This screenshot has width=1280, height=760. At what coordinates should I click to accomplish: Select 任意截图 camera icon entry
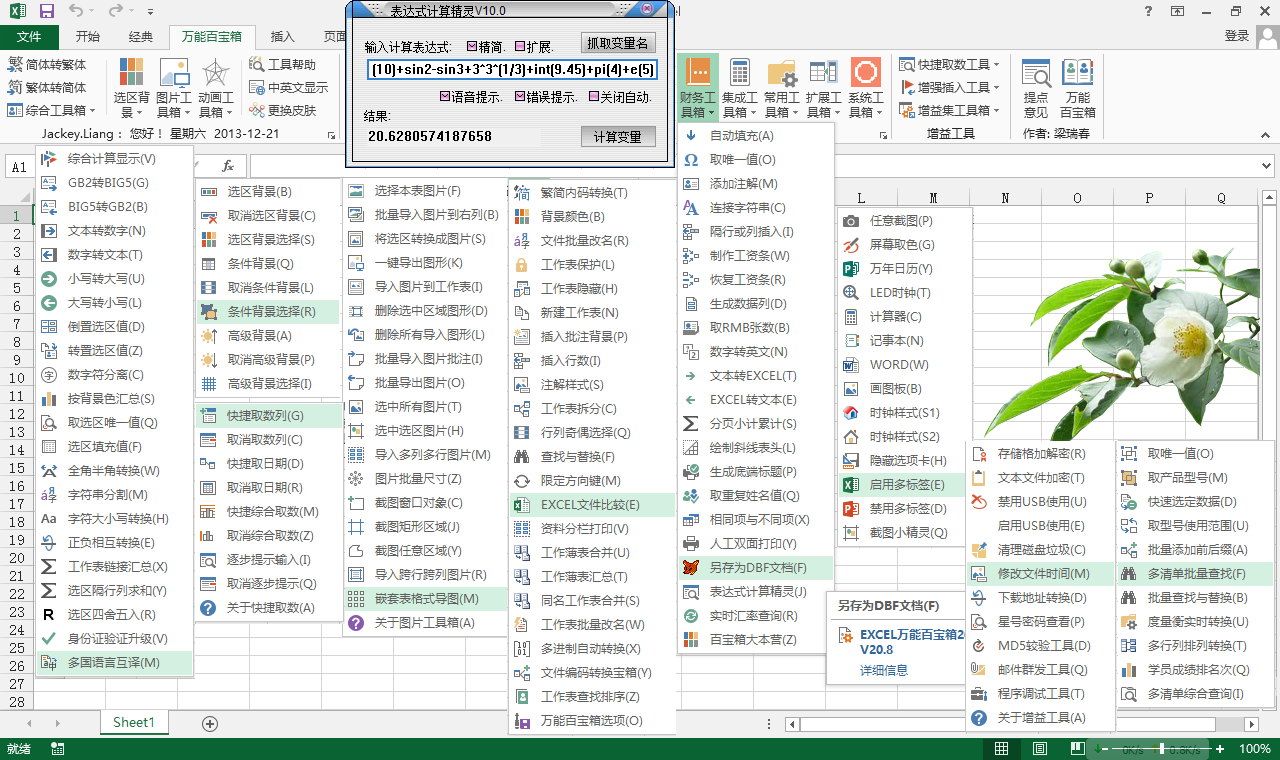pos(905,220)
